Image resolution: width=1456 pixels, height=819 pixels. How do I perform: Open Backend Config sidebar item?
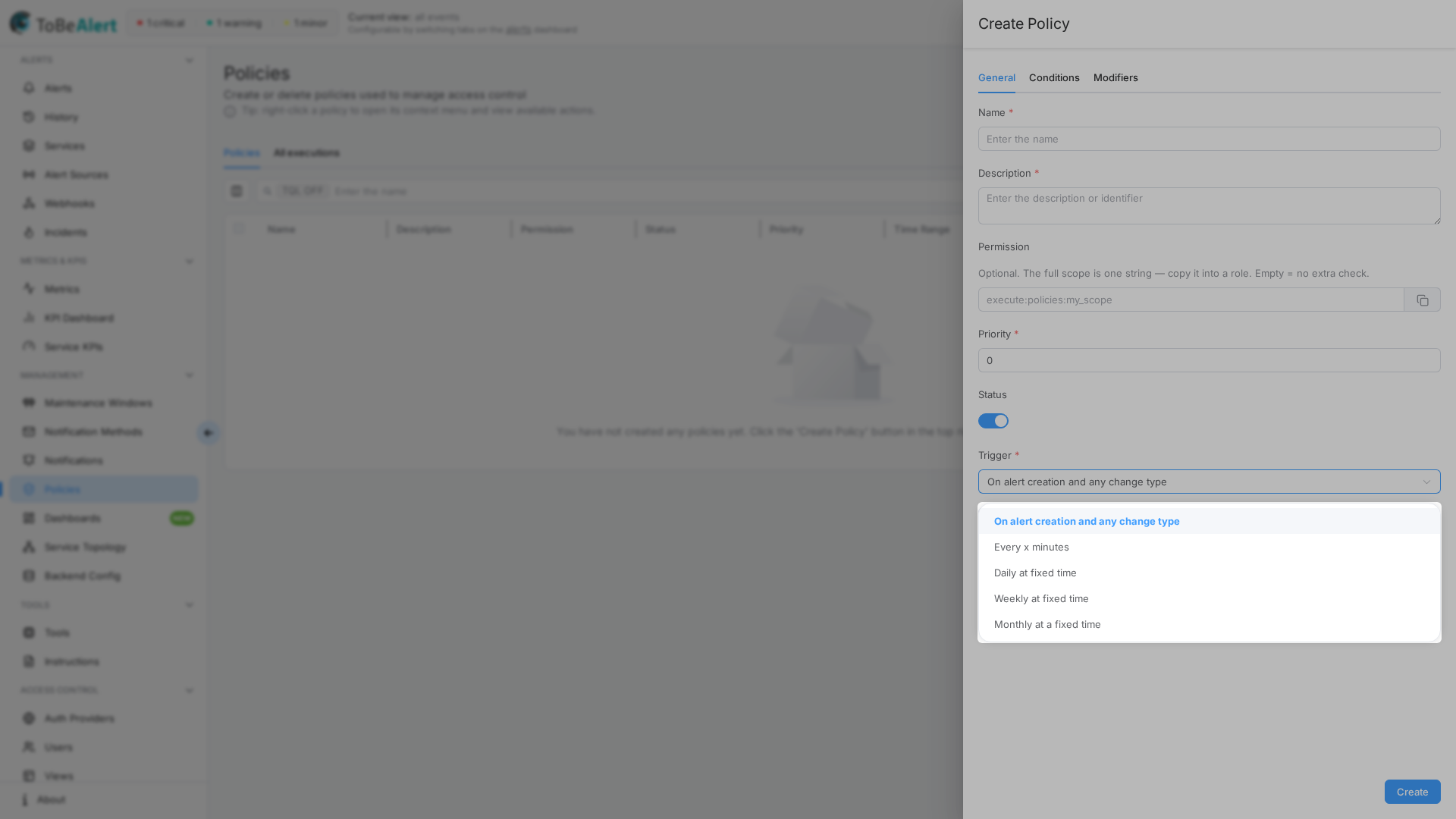point(104,576)
